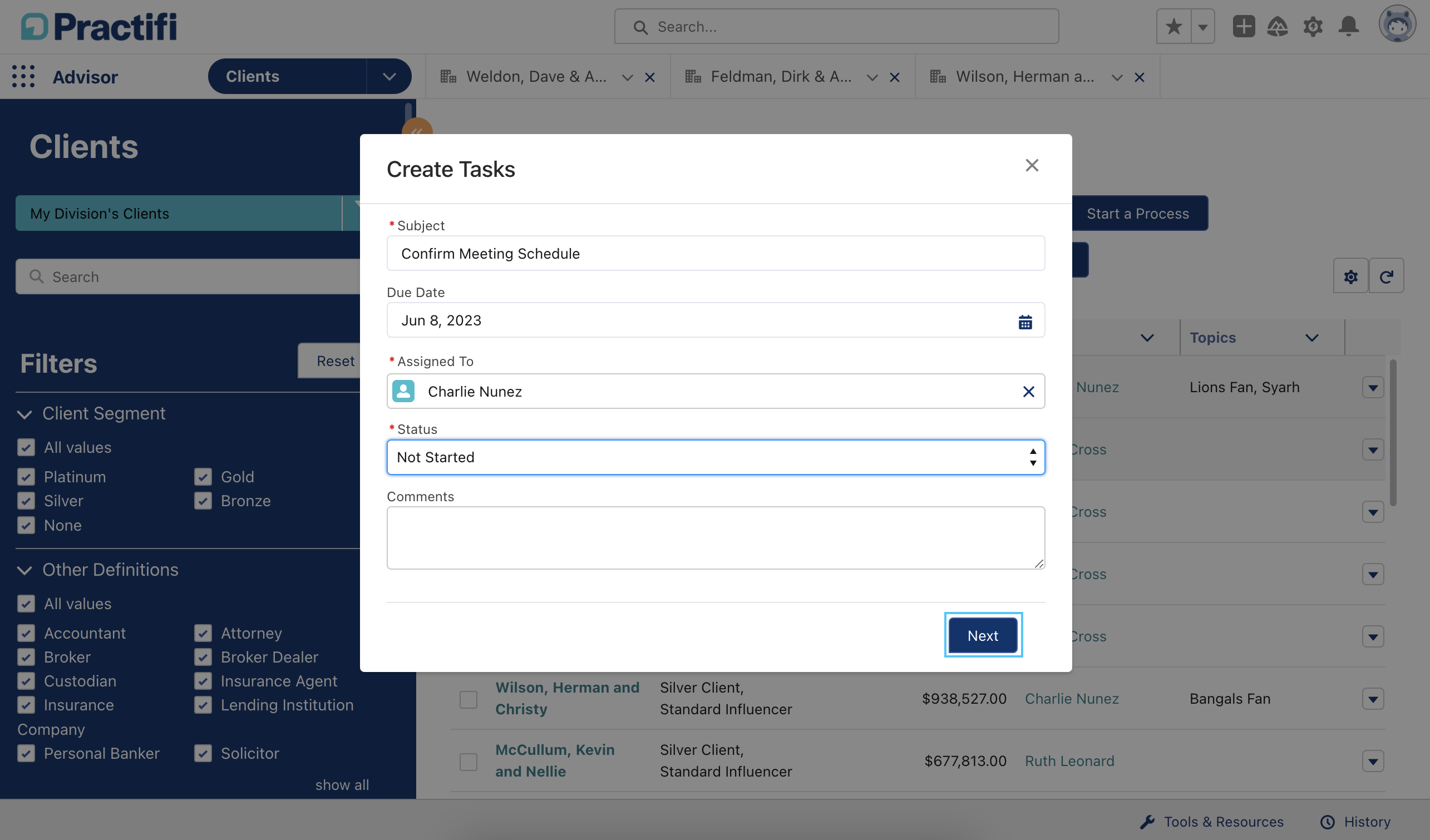
Task: Open the Clients navigation dropdown arrow
Action: pos(389,77)
